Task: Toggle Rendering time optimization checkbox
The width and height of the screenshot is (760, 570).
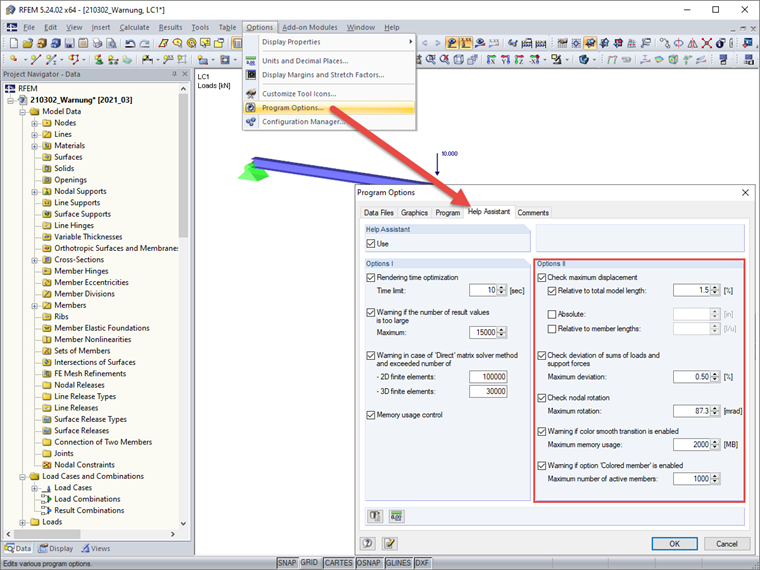Action: point(371,277)
